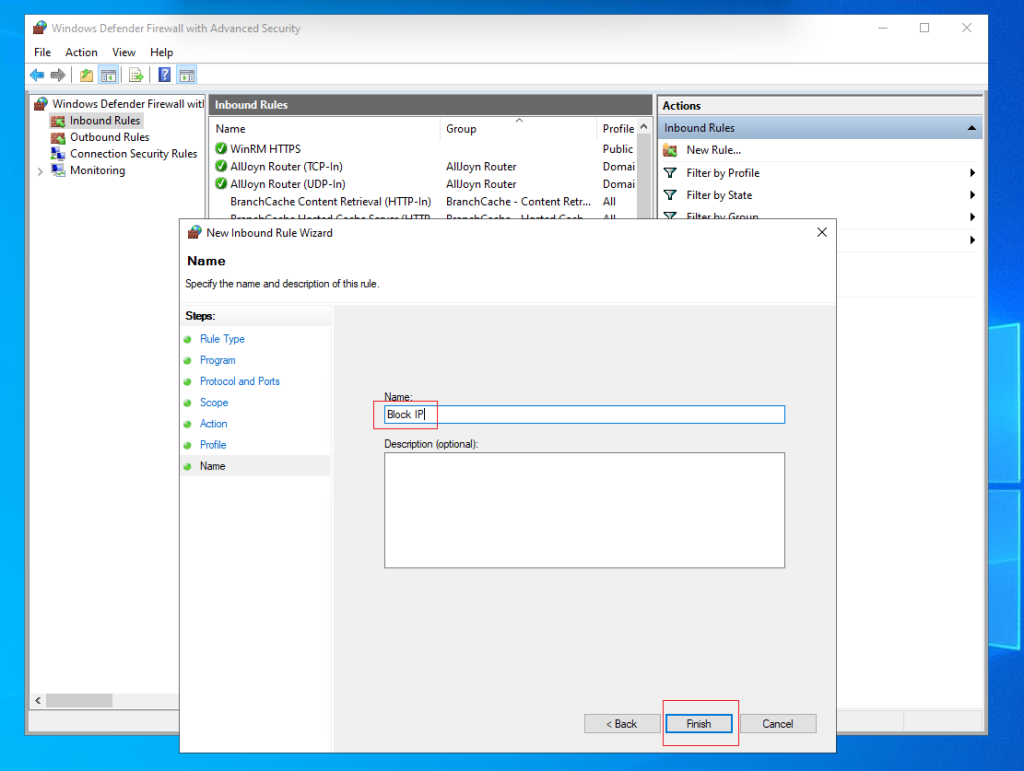
Task: Click the Help question mark toolbar icon
Action: [x=163, y=74]
